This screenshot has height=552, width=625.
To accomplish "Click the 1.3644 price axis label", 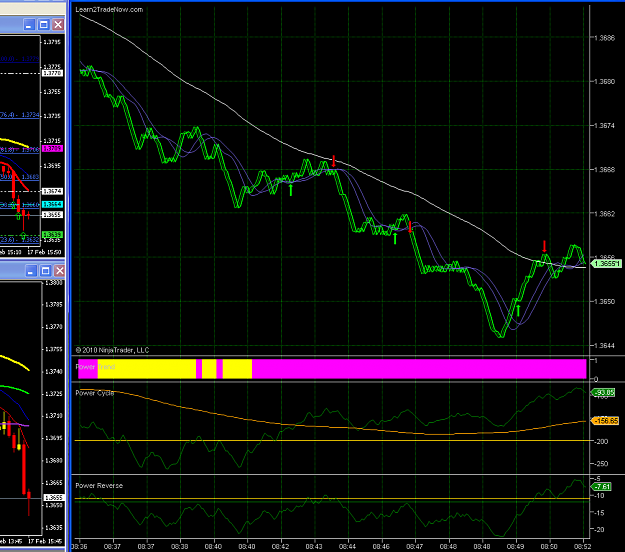I will point(604,346).
